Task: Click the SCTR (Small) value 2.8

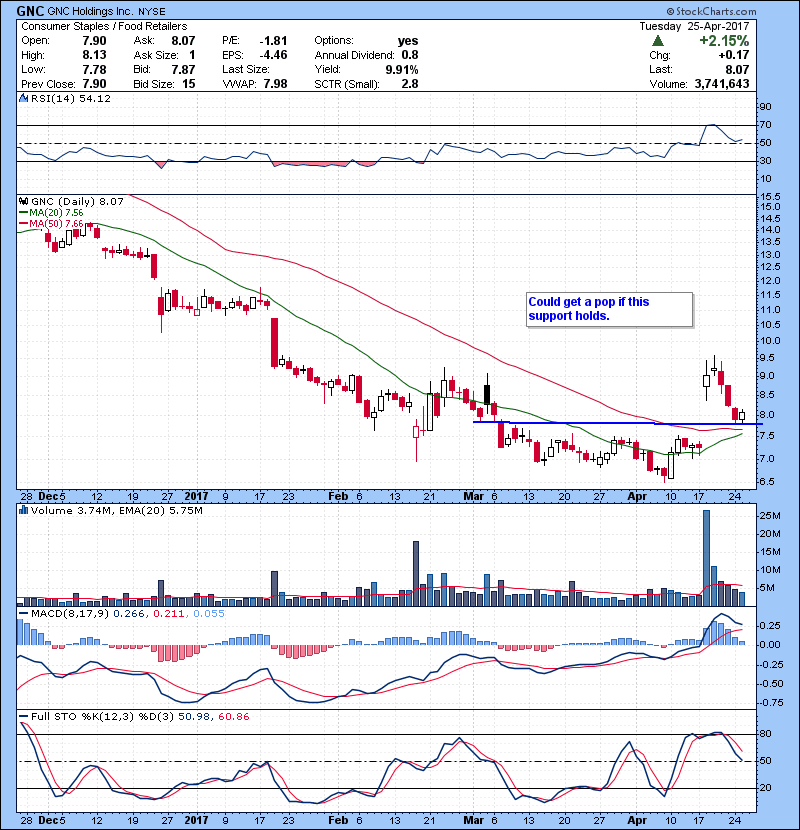Action: (x=410, y=84)
